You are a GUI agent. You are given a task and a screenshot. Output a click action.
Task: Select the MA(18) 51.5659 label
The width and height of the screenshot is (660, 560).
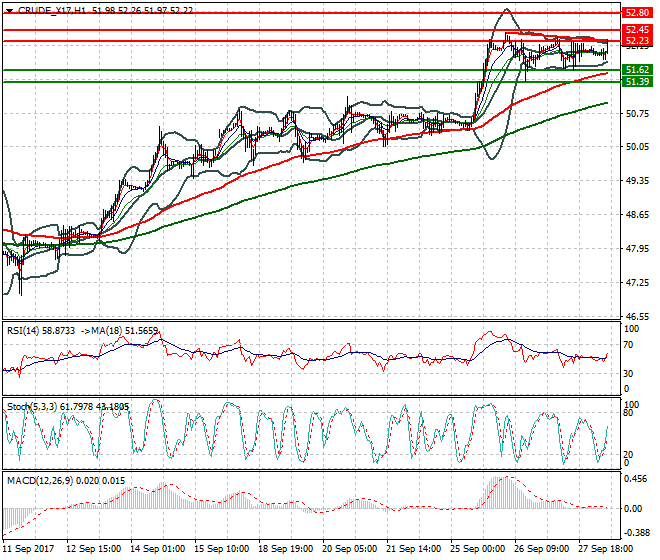[x=125, y=331]
